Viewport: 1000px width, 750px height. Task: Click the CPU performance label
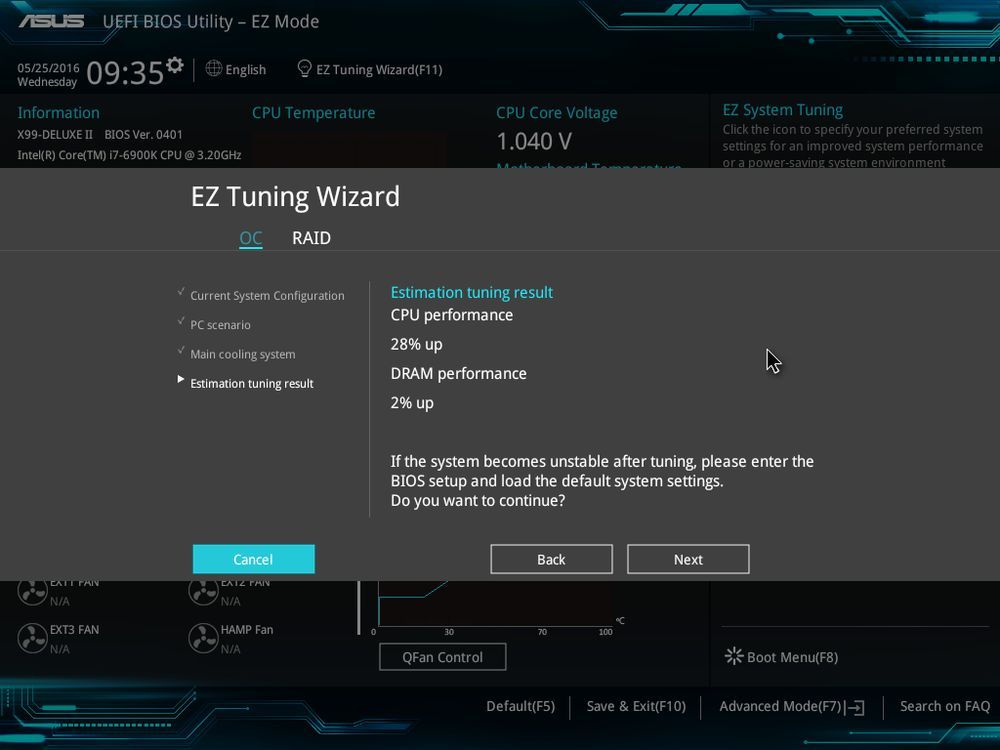tap(452, 315)
